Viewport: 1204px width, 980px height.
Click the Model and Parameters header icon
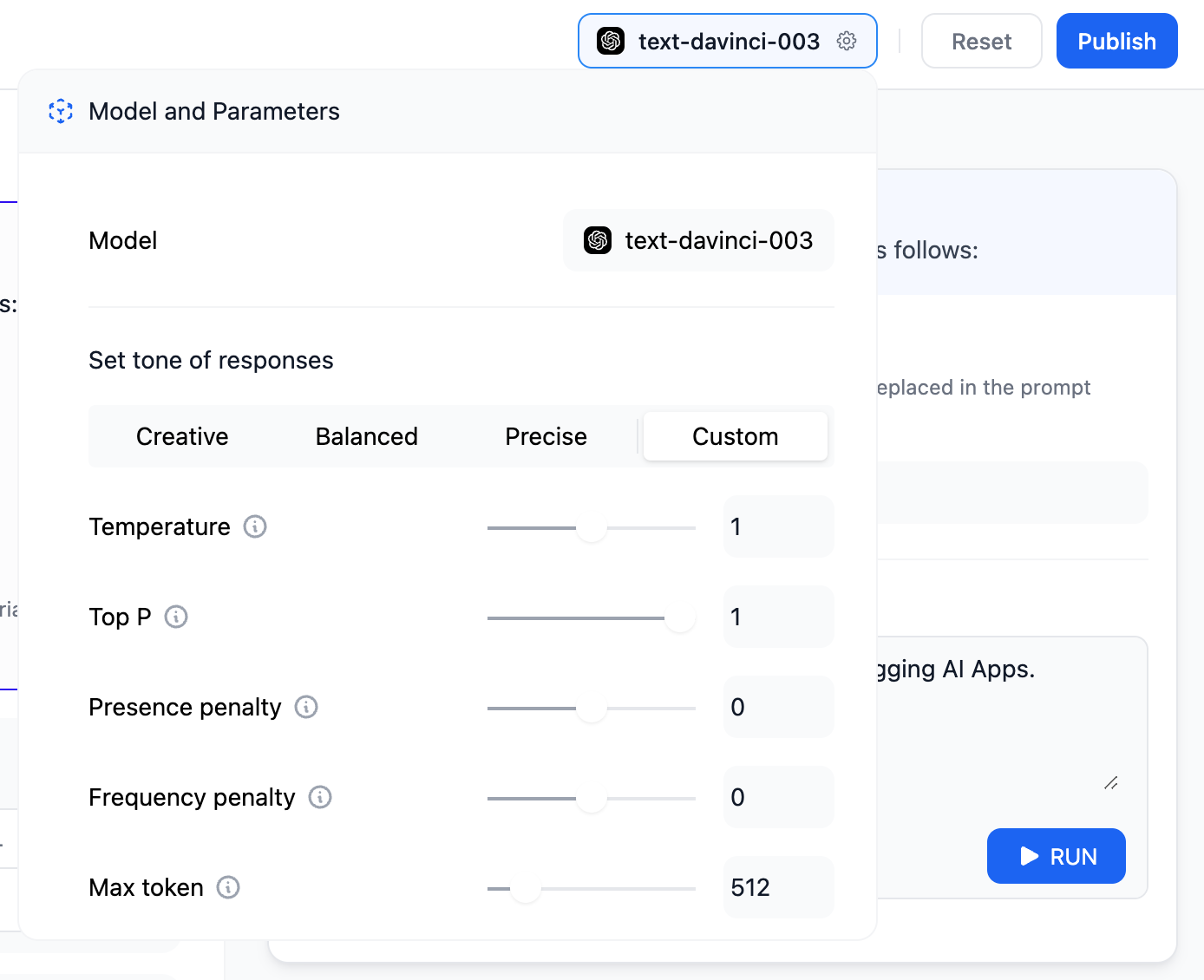[61, 111]
